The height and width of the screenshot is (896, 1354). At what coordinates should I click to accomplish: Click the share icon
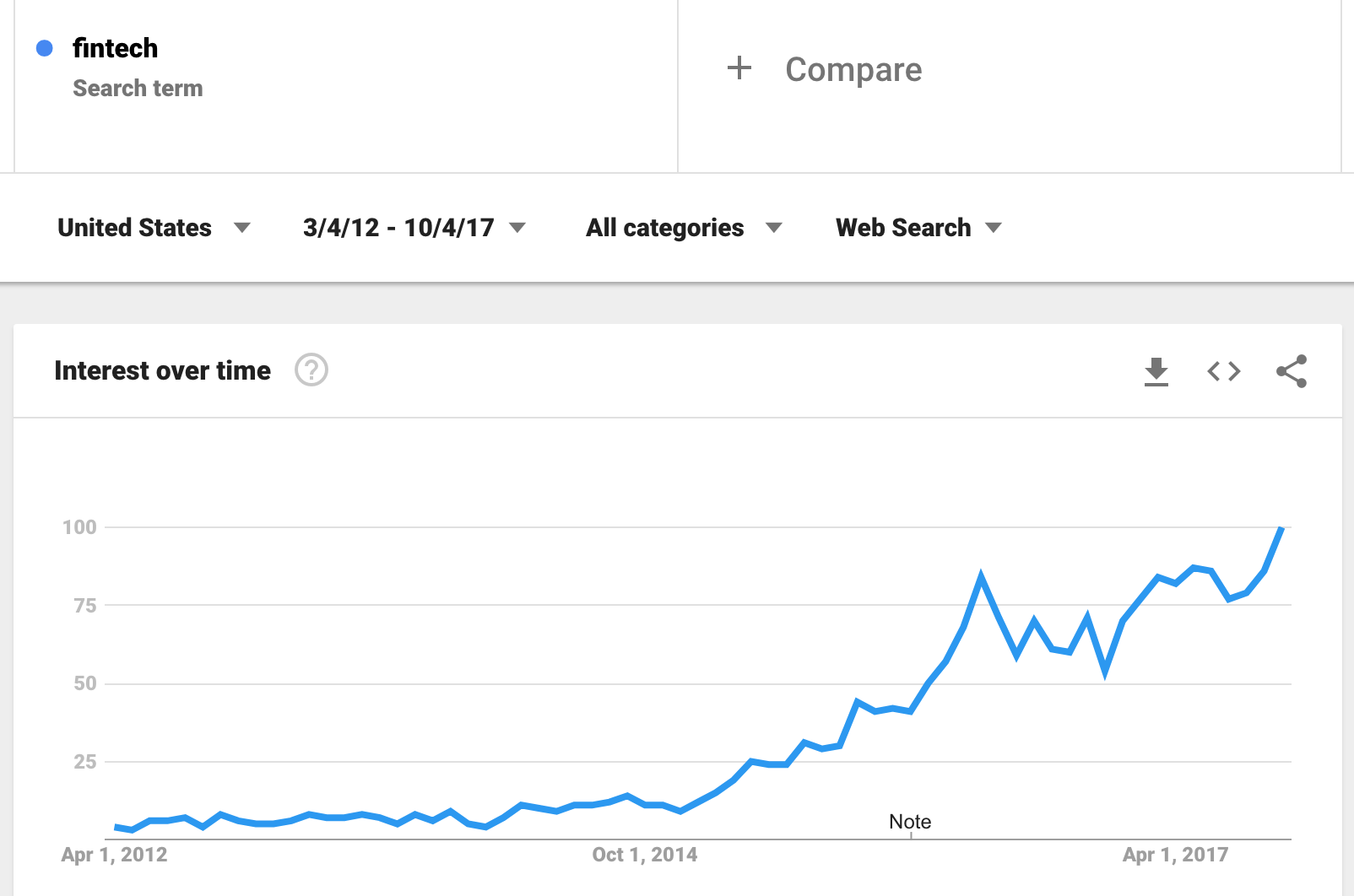click(x=1292, y=371)
